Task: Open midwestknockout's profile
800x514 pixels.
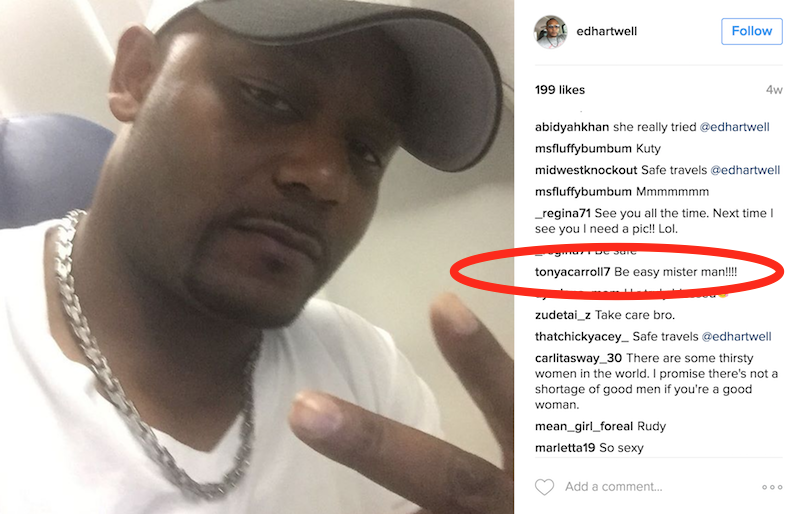Action: 586,170
